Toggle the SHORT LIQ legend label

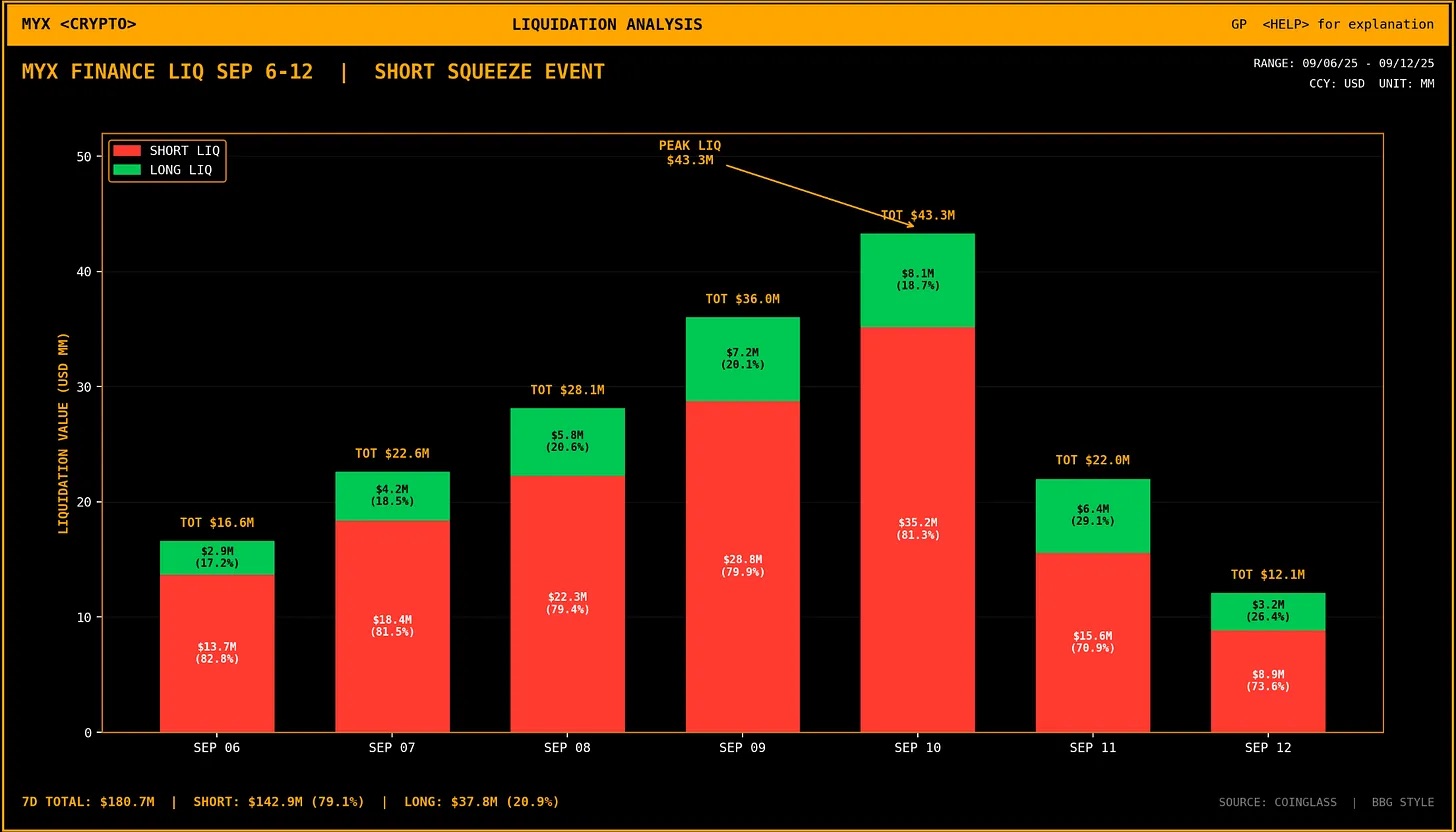(x=184, y=150)
